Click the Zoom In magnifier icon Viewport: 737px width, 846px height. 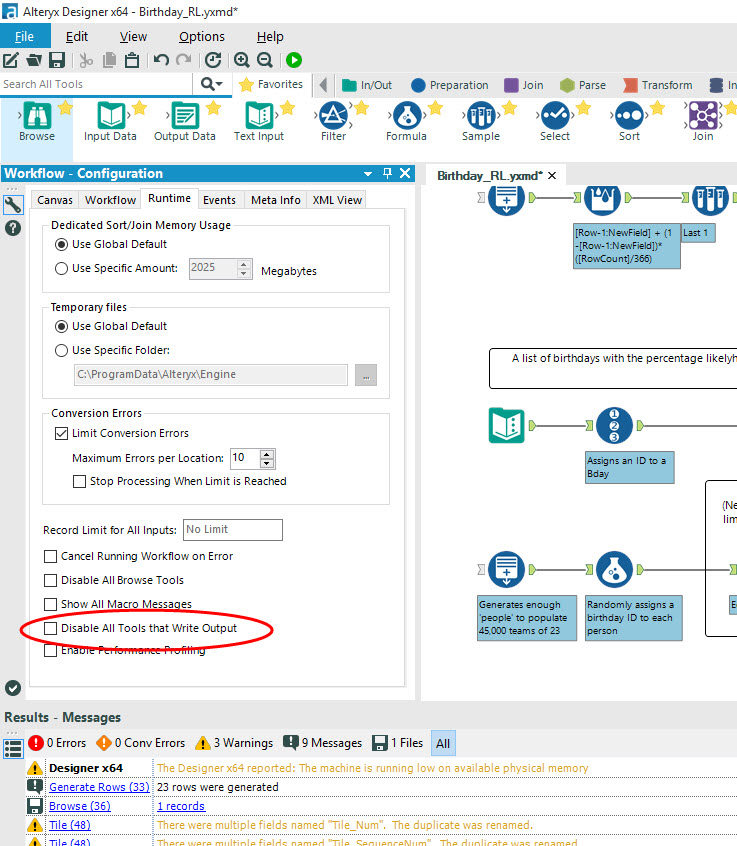[x=242, y=60]
